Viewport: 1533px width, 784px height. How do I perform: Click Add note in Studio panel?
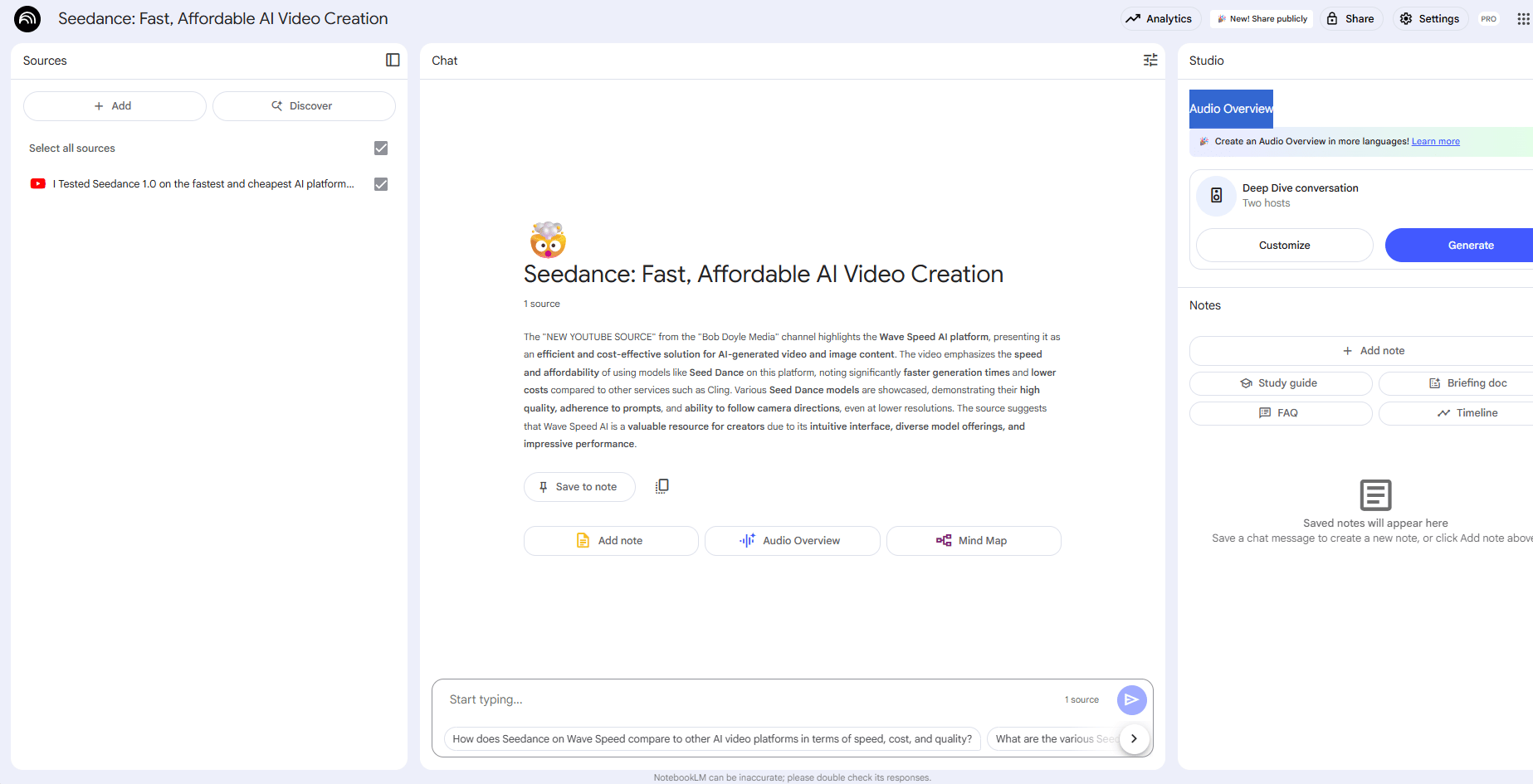(x=1361, y=351)
